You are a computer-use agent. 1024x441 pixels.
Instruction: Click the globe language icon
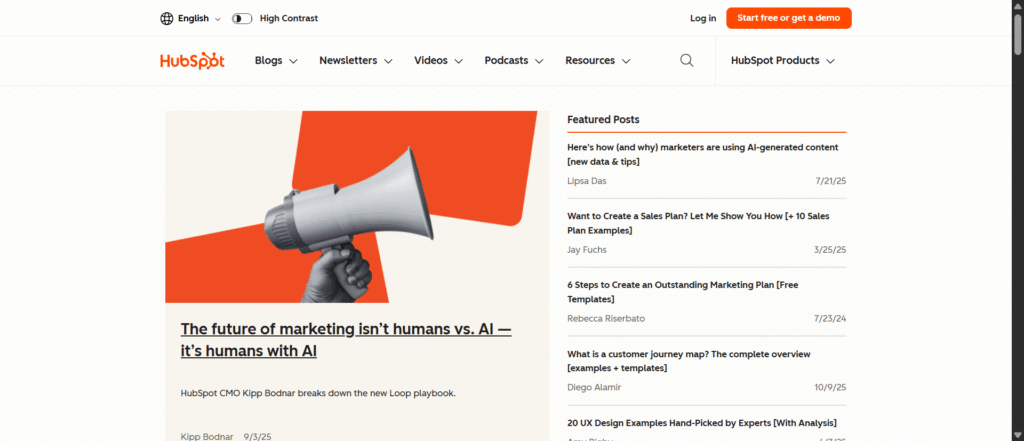point(166,18)
